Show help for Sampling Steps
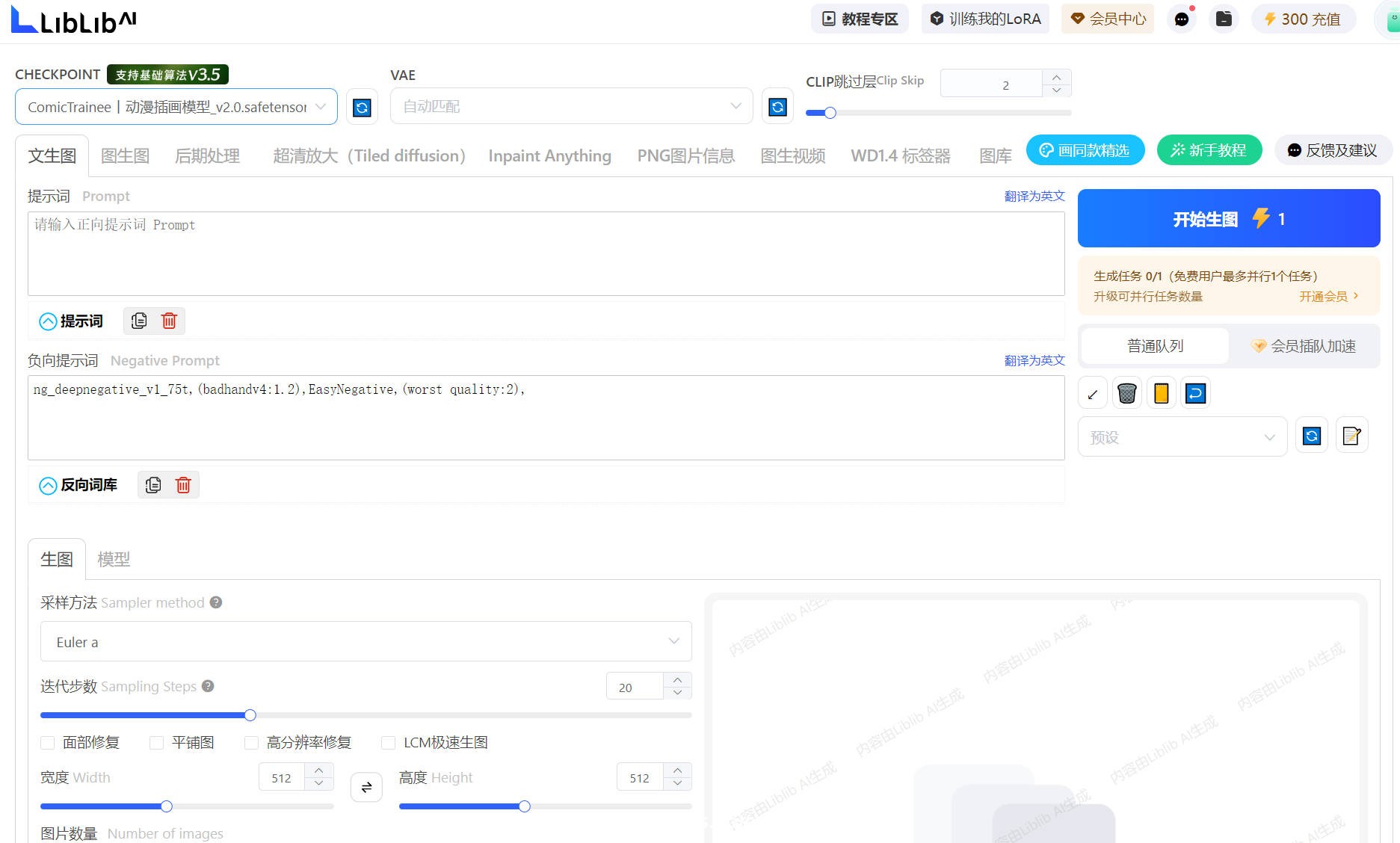 [209, 686]
